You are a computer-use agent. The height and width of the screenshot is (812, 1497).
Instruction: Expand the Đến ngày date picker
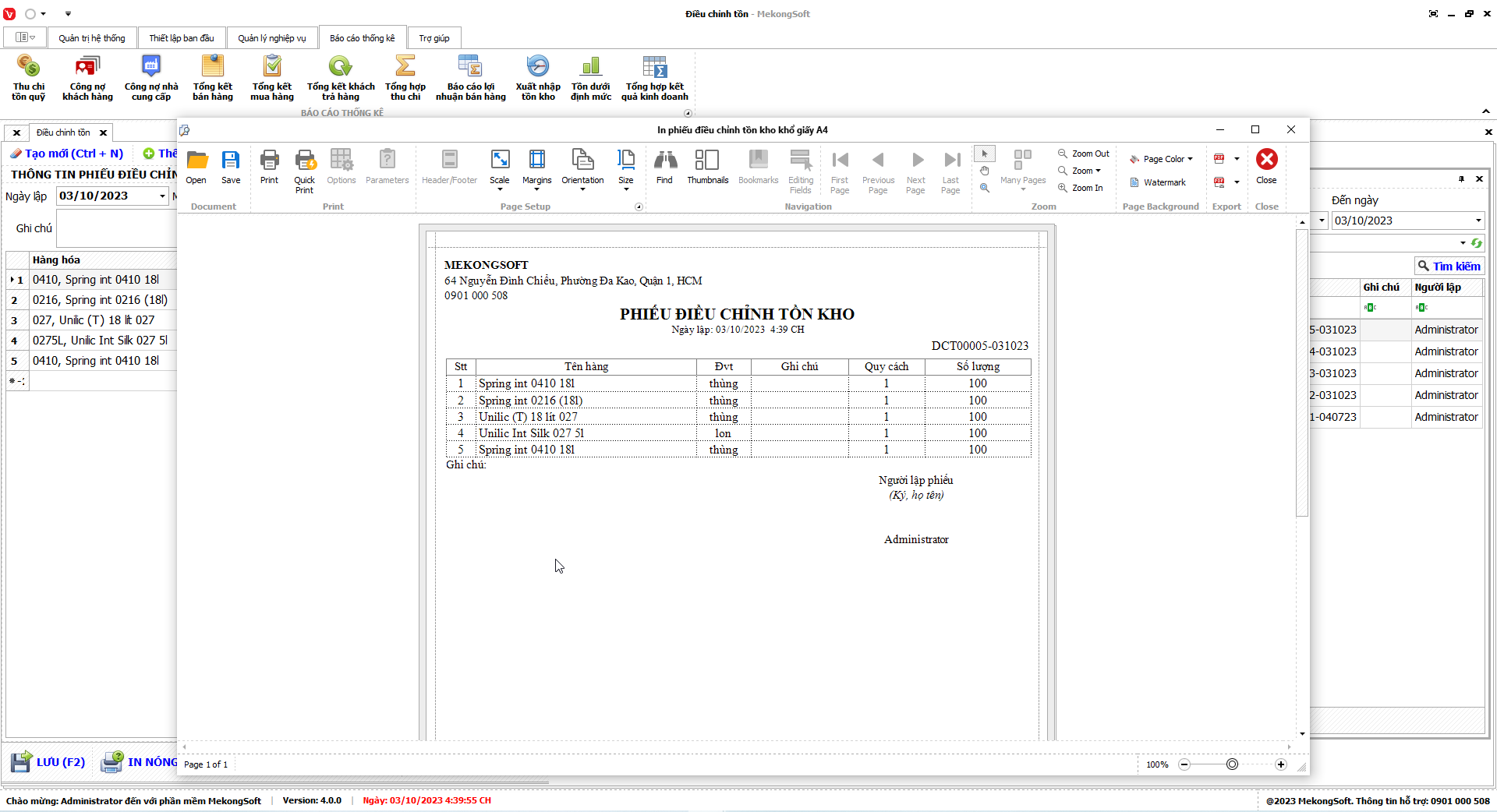pos(1478,221)
